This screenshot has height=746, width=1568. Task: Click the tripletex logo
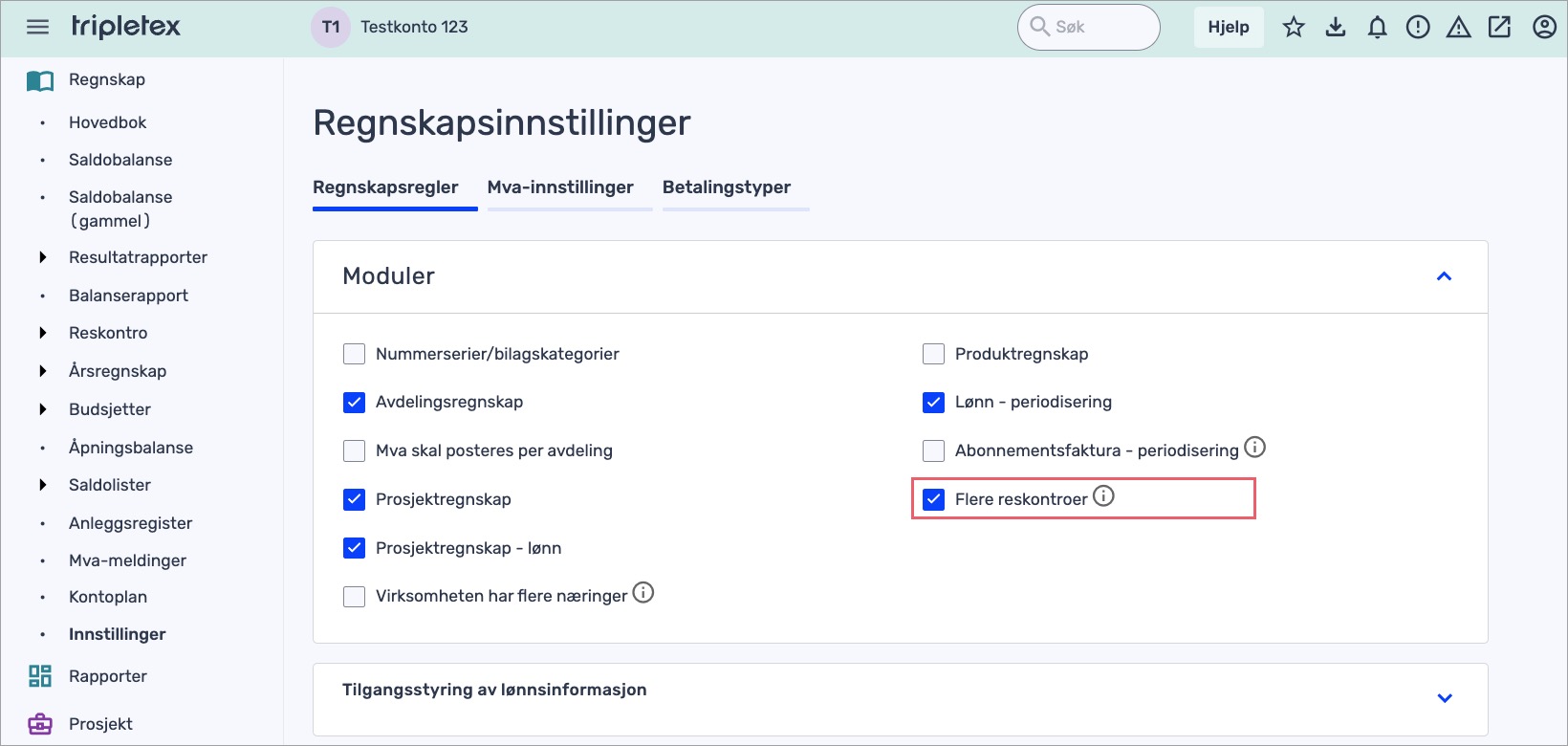click(x=125, y=27)
